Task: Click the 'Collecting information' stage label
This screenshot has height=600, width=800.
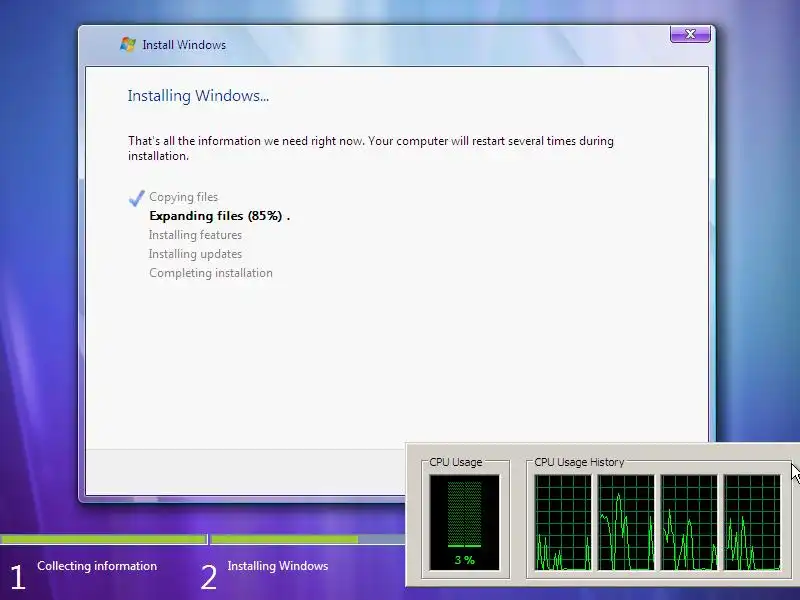Action: pyautogui.click(x=97, y=566)
